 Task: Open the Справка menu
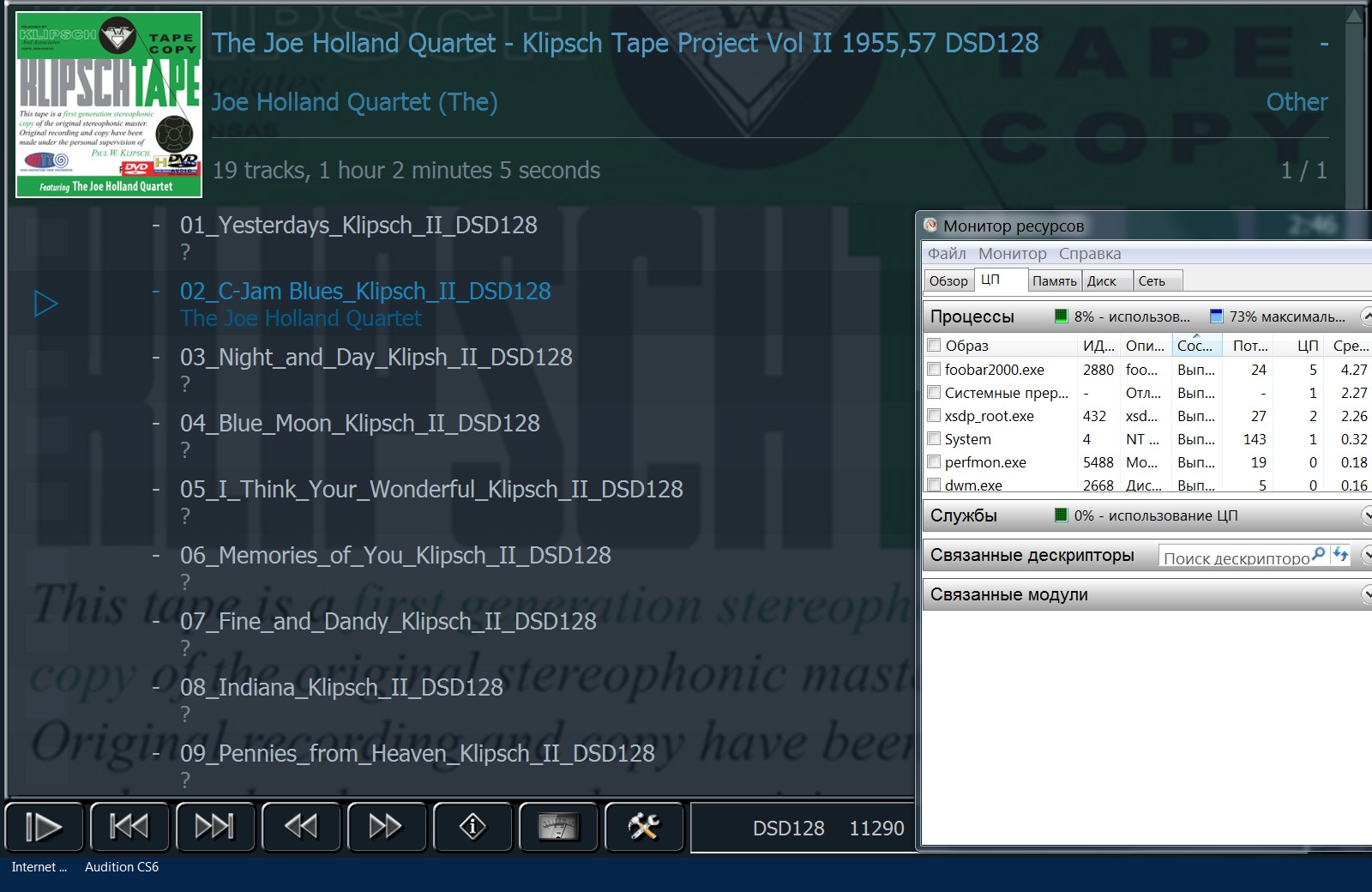pos(1090,254)
